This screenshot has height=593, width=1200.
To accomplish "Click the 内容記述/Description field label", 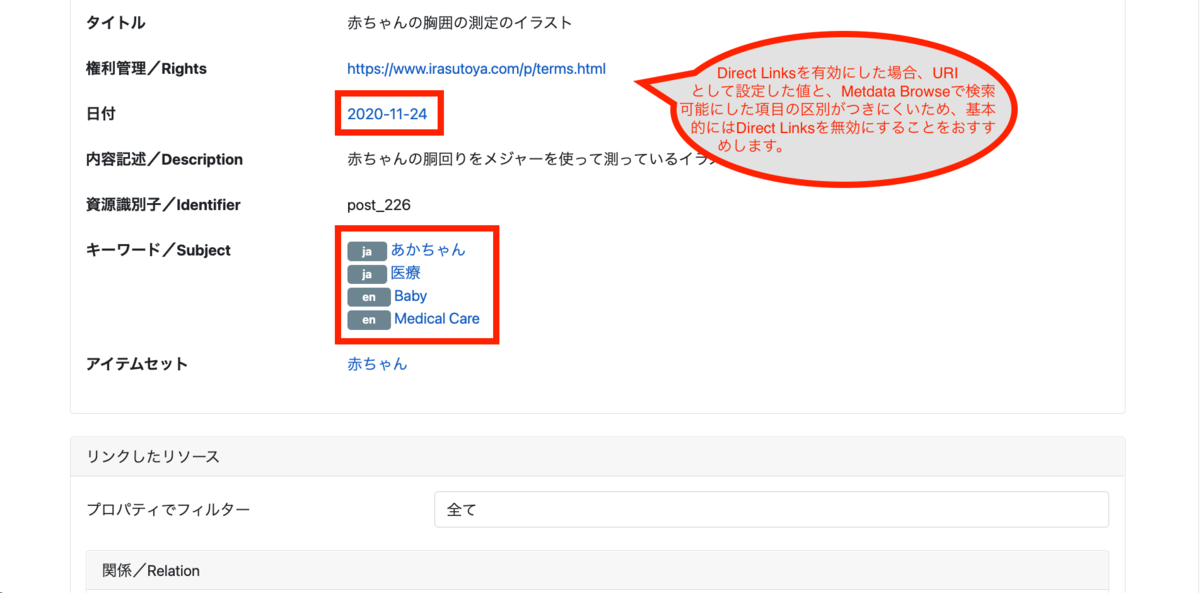I will (164, 160).
